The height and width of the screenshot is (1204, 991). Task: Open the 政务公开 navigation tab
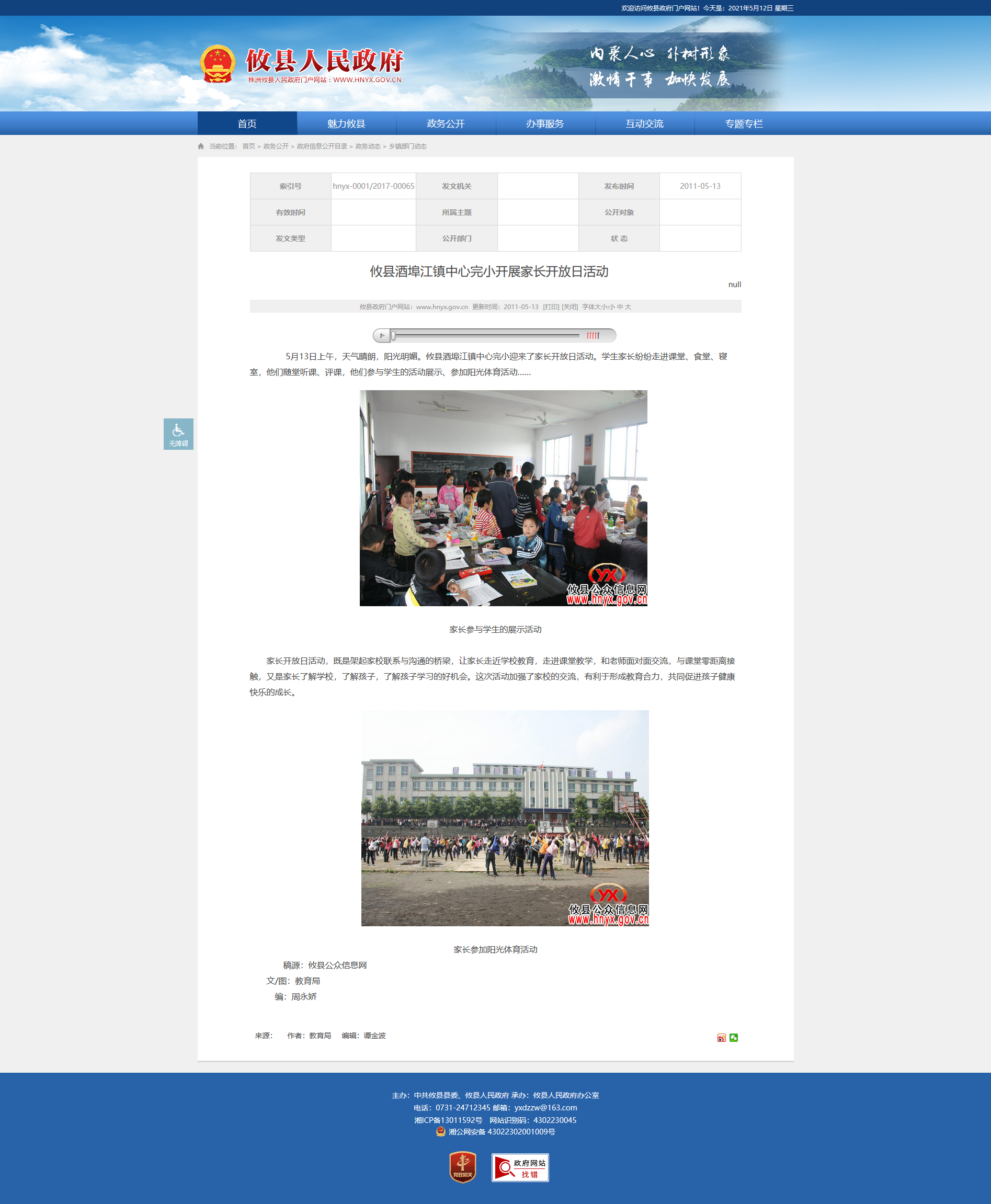pyautogui.click(x=445, y=123)
